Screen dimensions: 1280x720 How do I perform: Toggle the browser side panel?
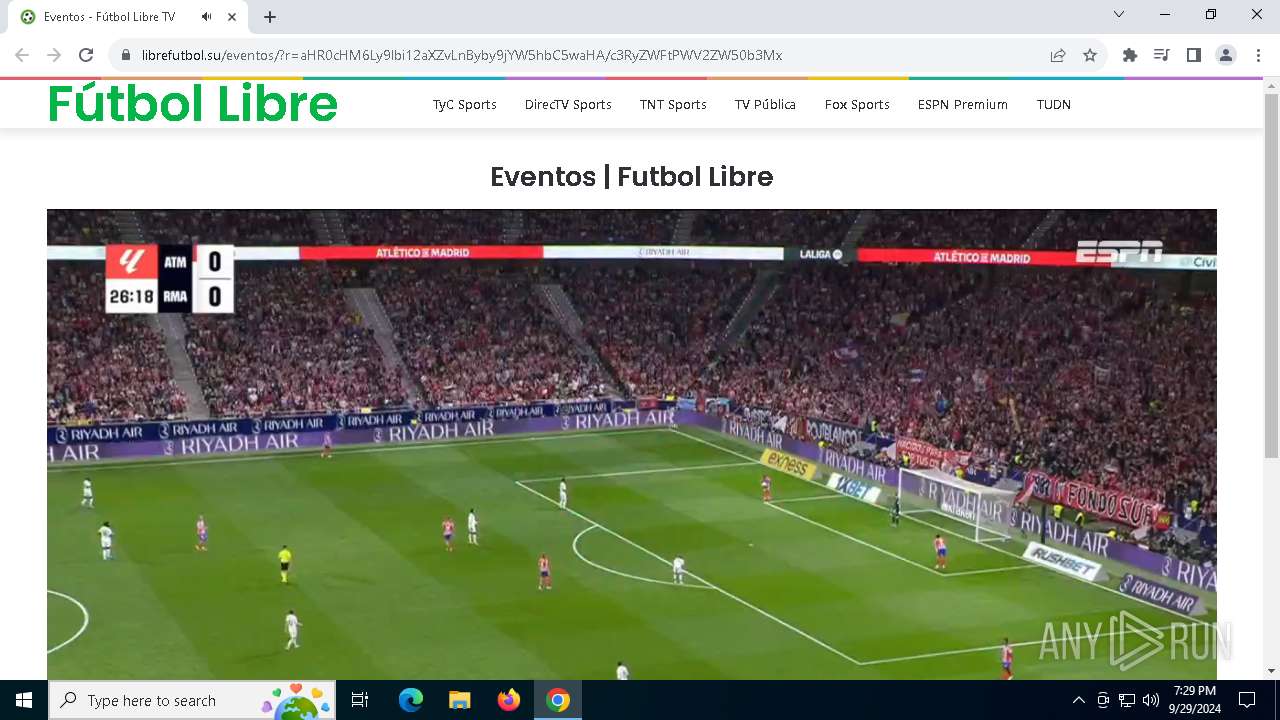[x=1194, y=55]
